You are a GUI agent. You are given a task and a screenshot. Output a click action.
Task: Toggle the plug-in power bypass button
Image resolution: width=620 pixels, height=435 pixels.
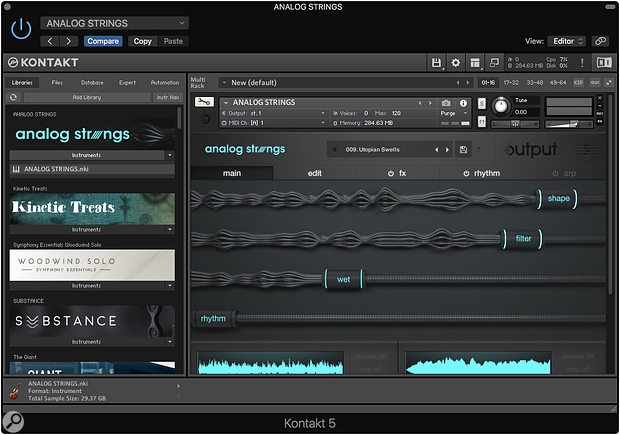click(x=21, y=29)
